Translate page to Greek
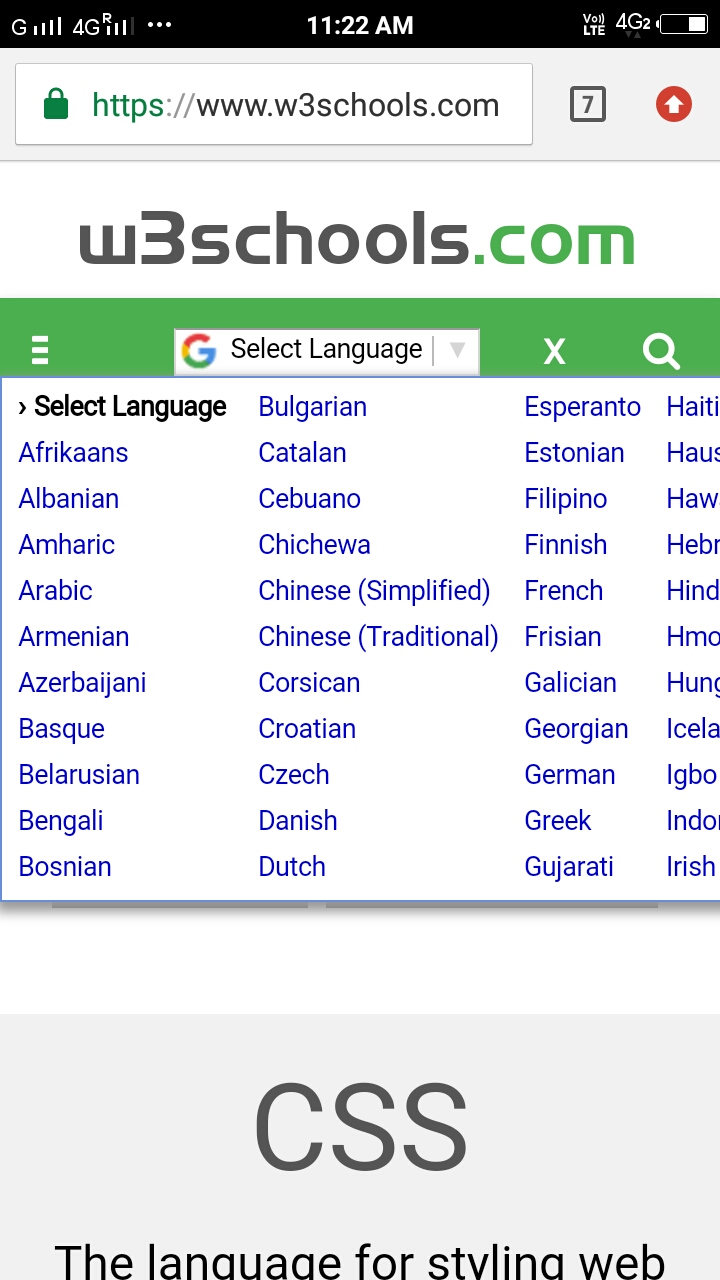 pyautogui.click(x=558, y=821)
